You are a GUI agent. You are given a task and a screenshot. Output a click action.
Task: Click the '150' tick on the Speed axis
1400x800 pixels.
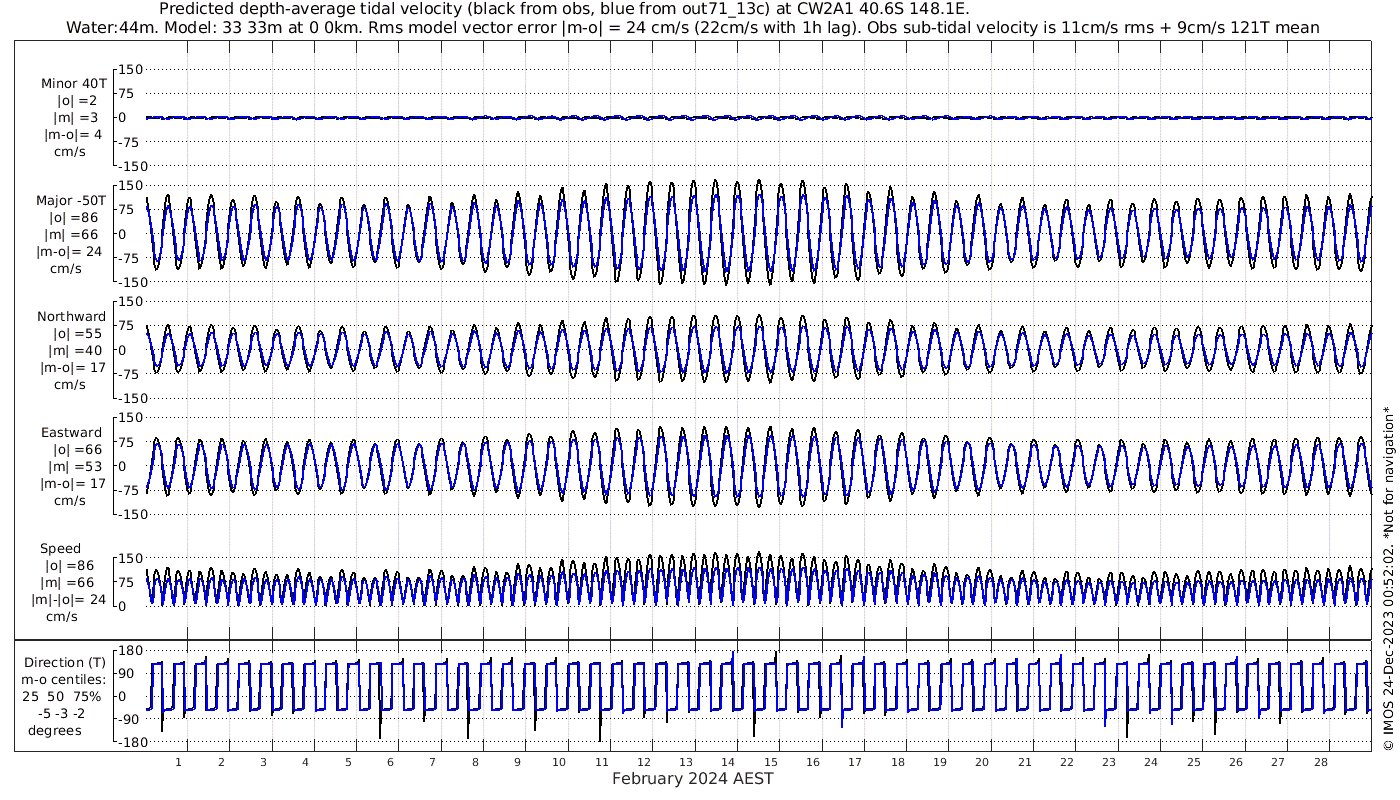[133, 558]
